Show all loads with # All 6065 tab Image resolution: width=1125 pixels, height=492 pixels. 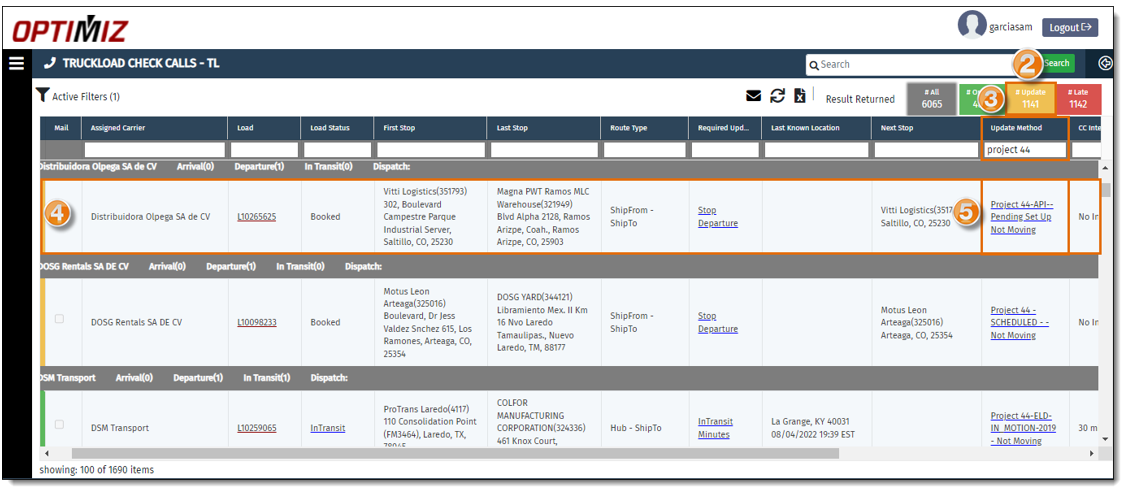click(x=931, y=99)
